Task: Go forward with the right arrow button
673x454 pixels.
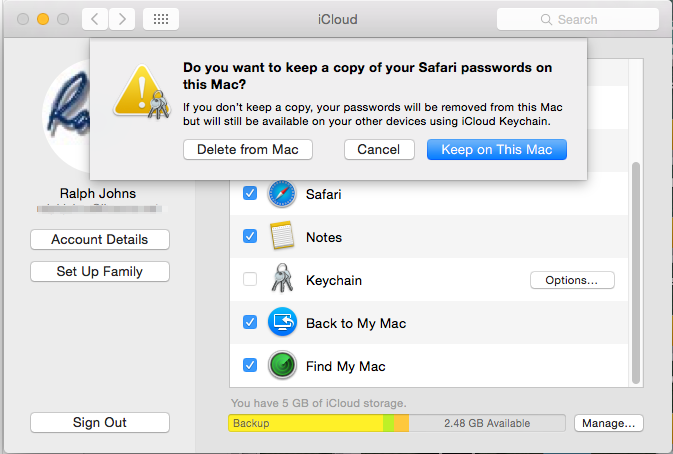Action: coord(122,19)
